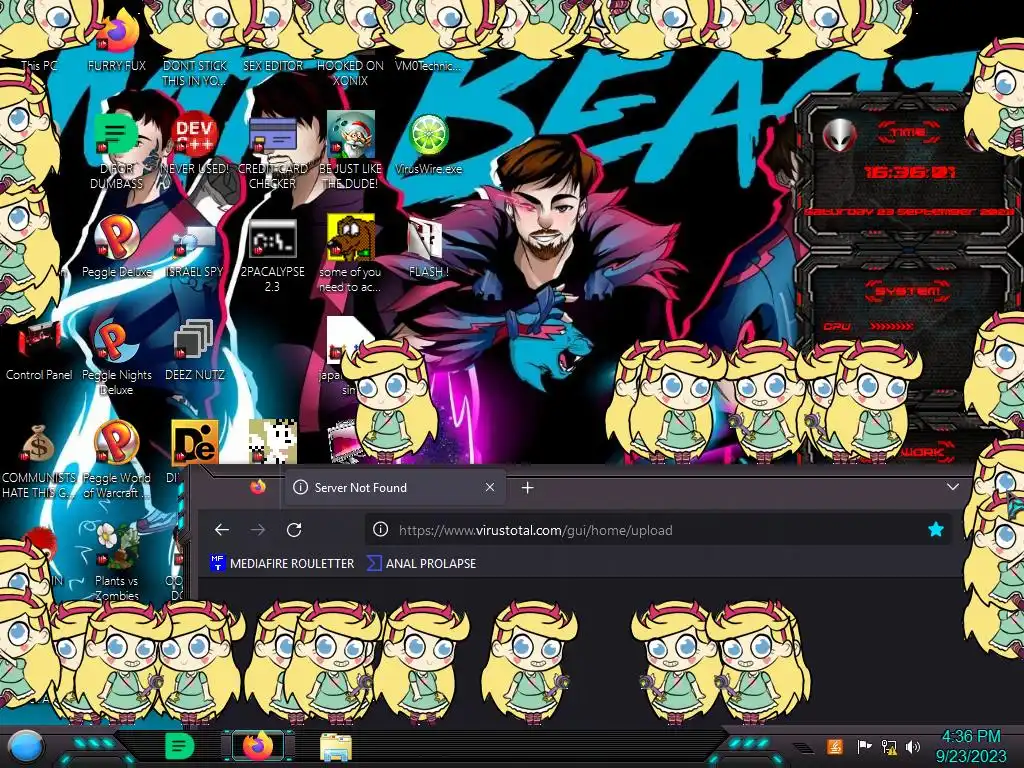The image size is (1024, 768).
Task: Switch to Firefox in the taskbar
Action: (x=258, y=746)
